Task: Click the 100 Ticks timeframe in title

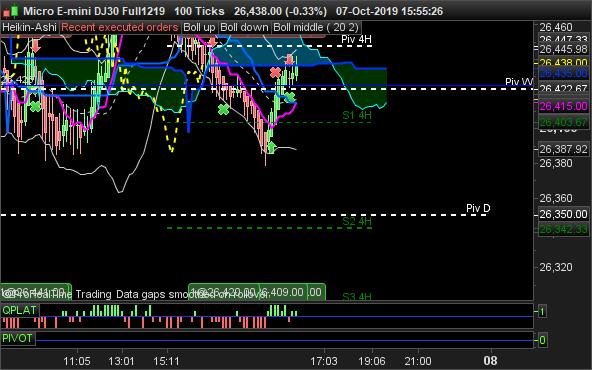Action: coord(199,11)
